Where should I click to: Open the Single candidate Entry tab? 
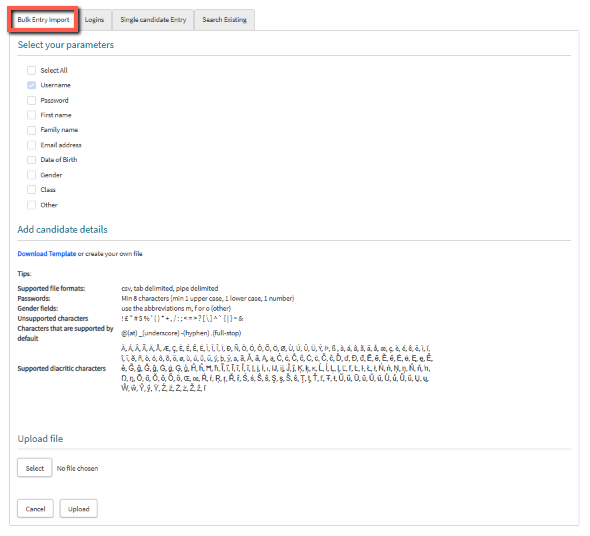pyautogui.click(x=153, y=20)
